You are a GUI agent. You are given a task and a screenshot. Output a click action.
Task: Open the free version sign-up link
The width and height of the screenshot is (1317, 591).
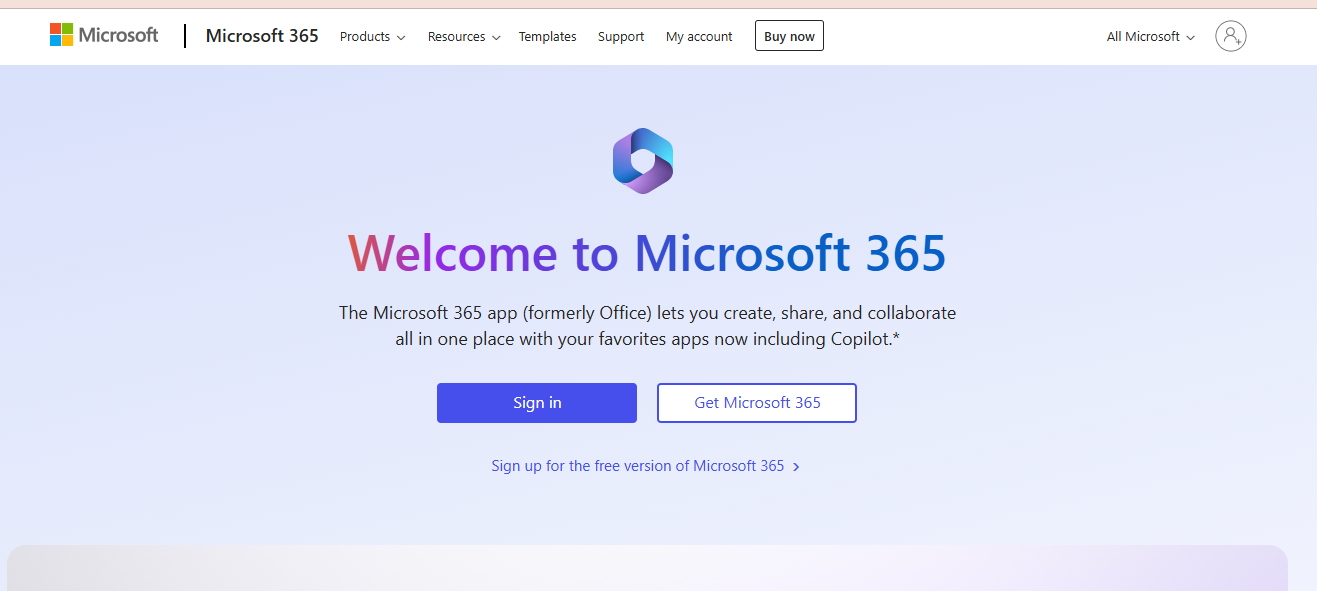(646, 466)
